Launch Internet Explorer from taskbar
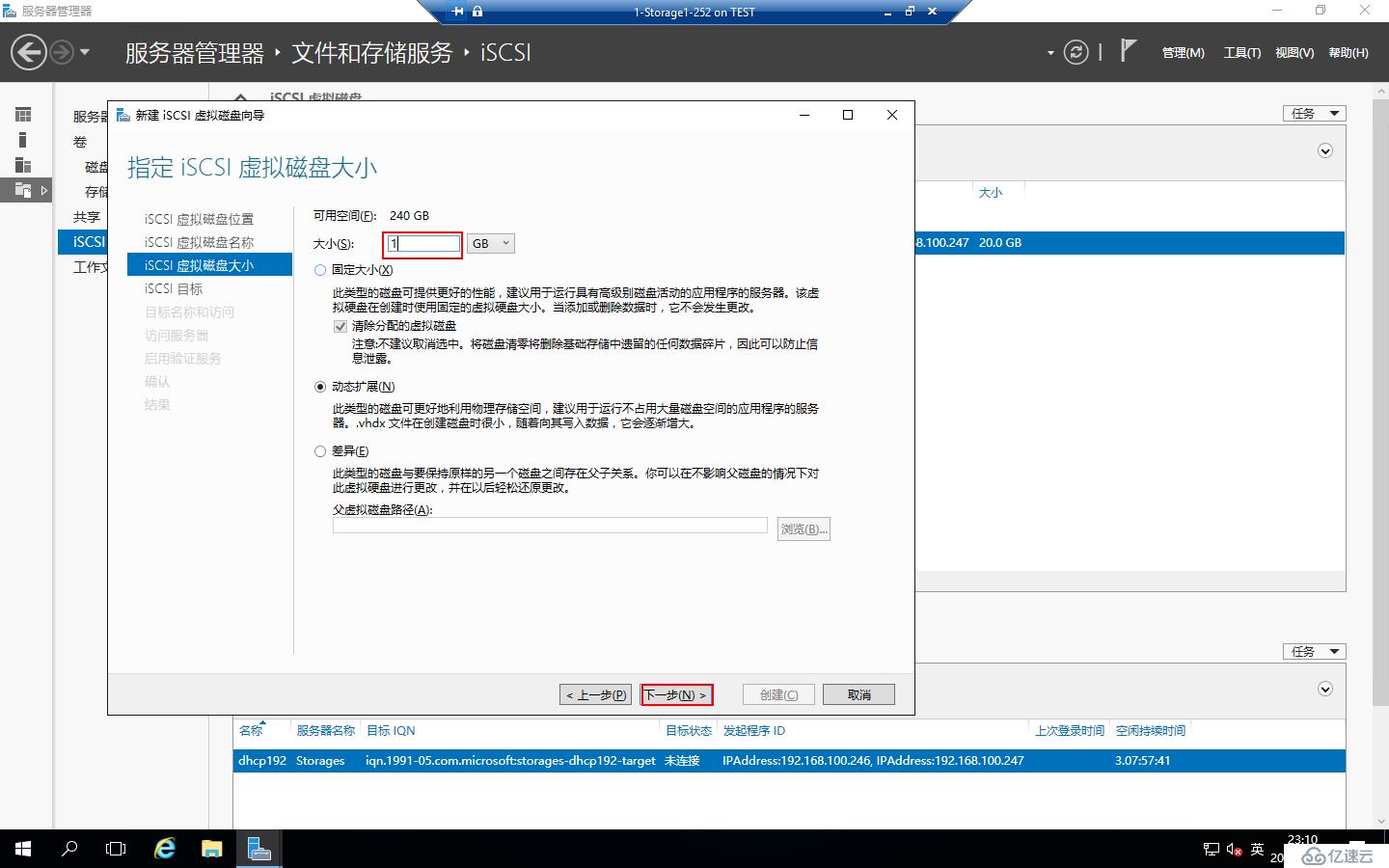Viewport: 1389px width, 868px height. click(x=165, y=849)
